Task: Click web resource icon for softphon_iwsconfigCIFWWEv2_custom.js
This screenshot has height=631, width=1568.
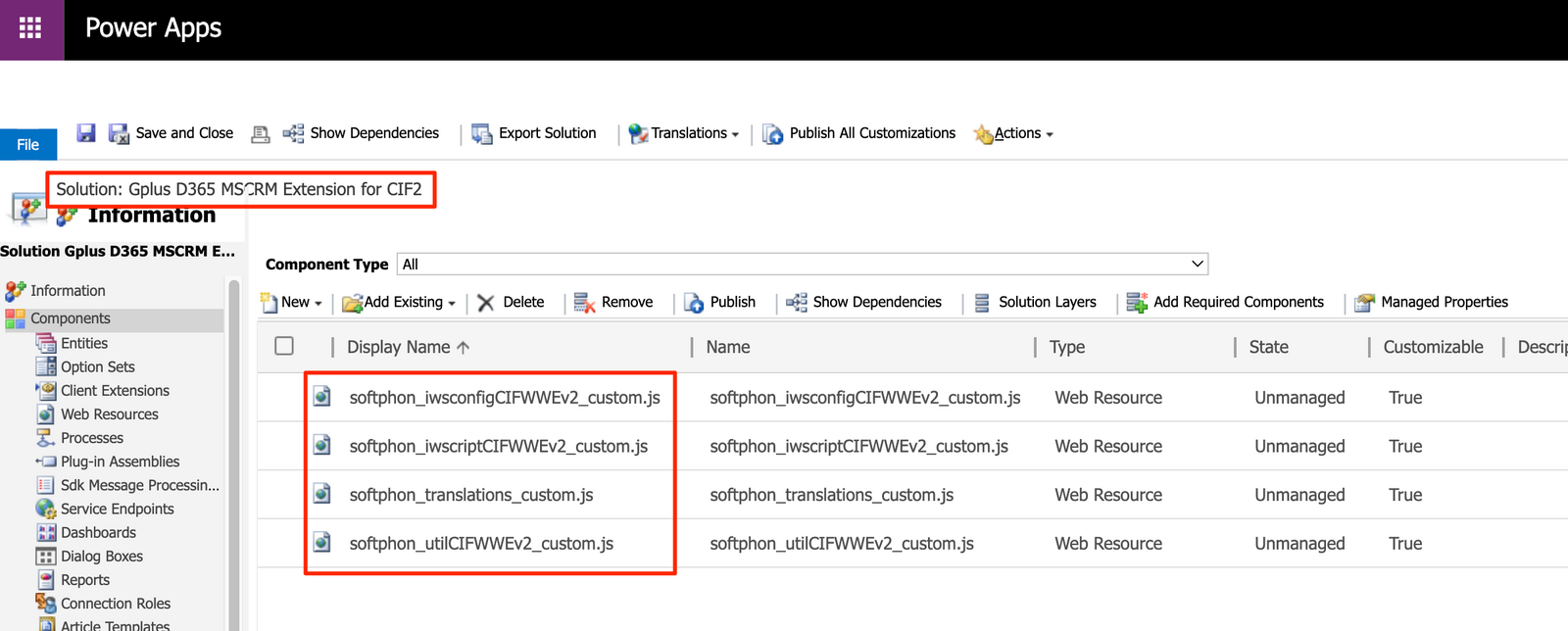Action: (321, 397)
